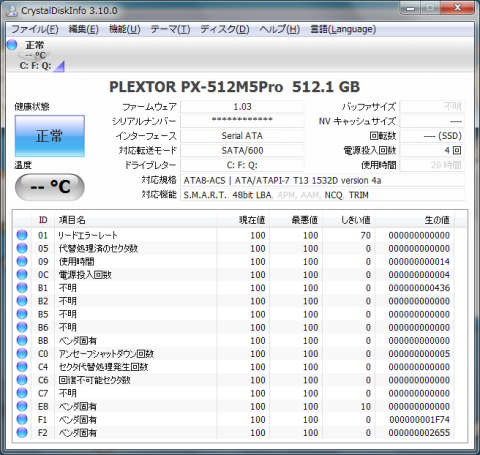Open the ファイル(F) menu
This screenshot has height=455, width=480.
pos(35,29)
